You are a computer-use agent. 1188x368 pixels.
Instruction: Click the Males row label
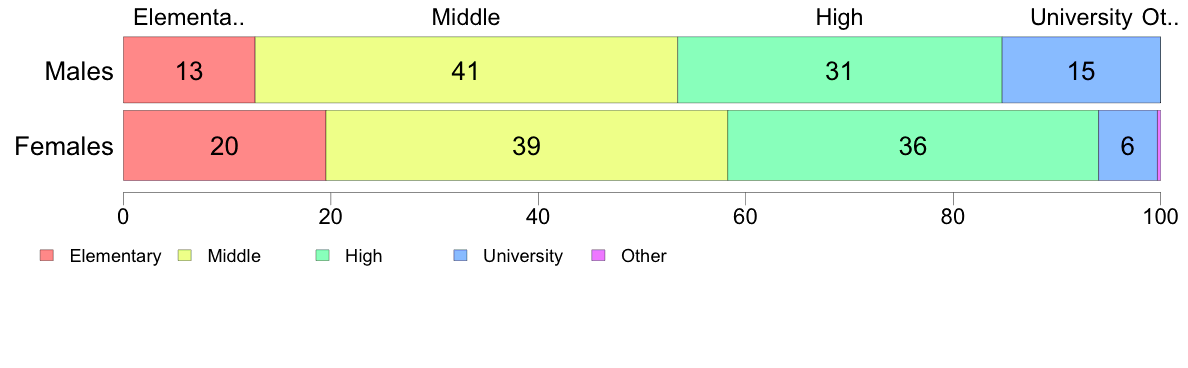click(x=79, y=72)
